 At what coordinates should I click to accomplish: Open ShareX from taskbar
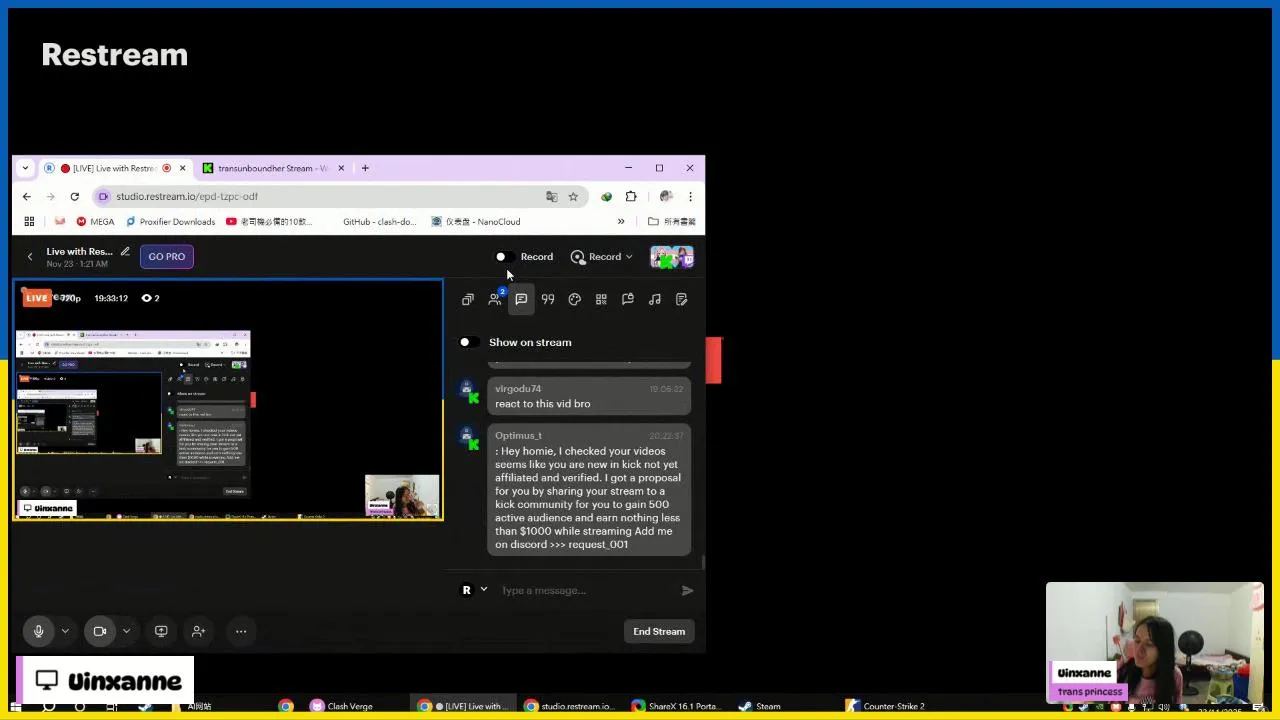(x=677, y=706)
